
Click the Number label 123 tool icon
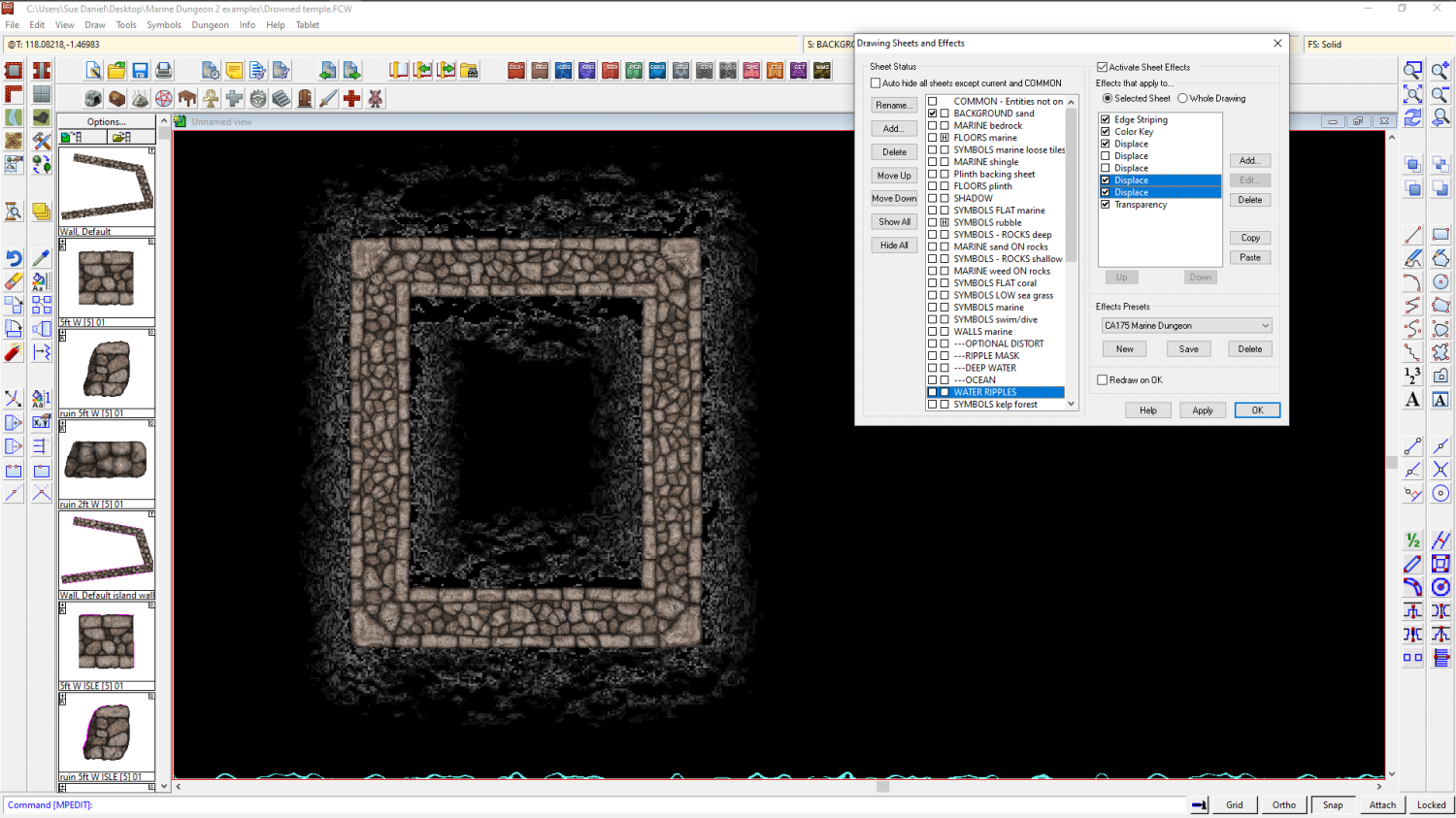tap(1412, 376)
